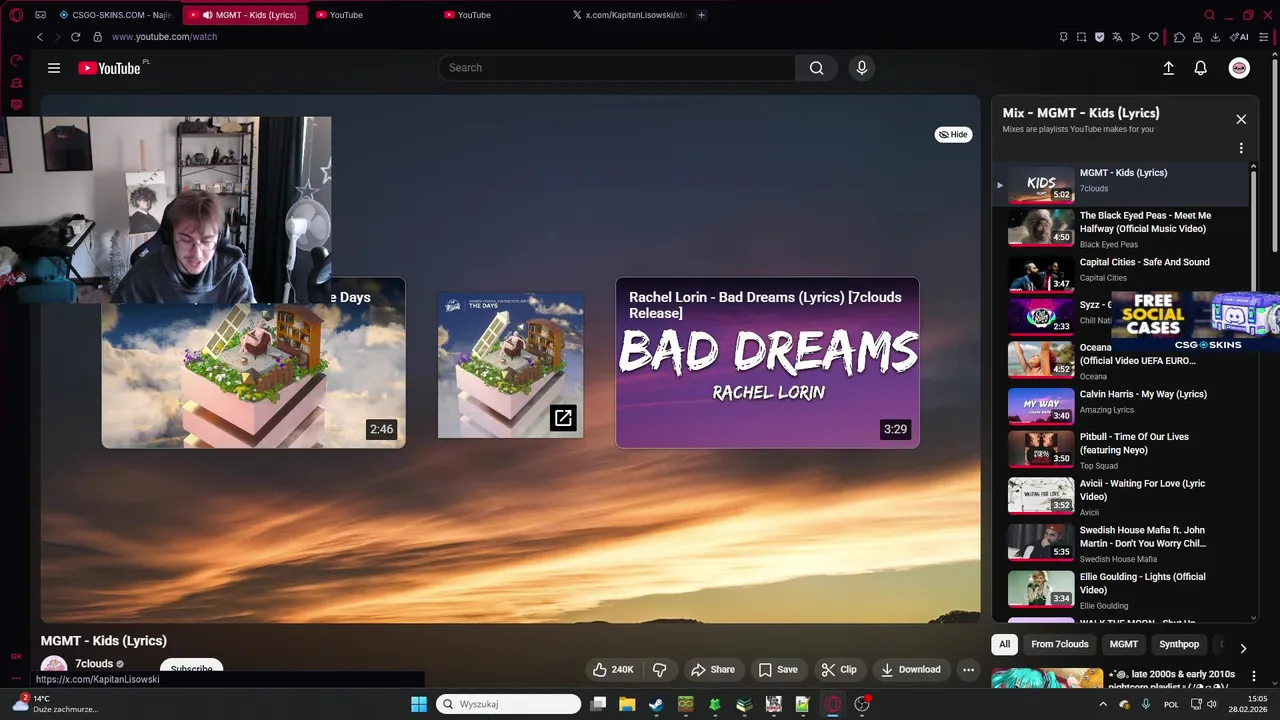Open Opera GX icon in taskbar
Image resolution: width=1280 pixels, height=720 pixels.
click(833, 704)
